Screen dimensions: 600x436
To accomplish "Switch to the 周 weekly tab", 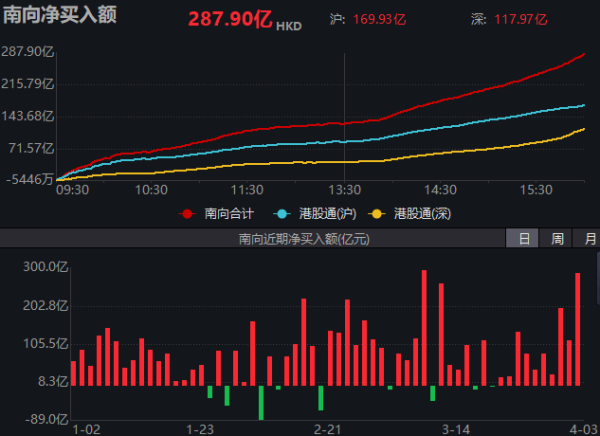I will point(557,238).
